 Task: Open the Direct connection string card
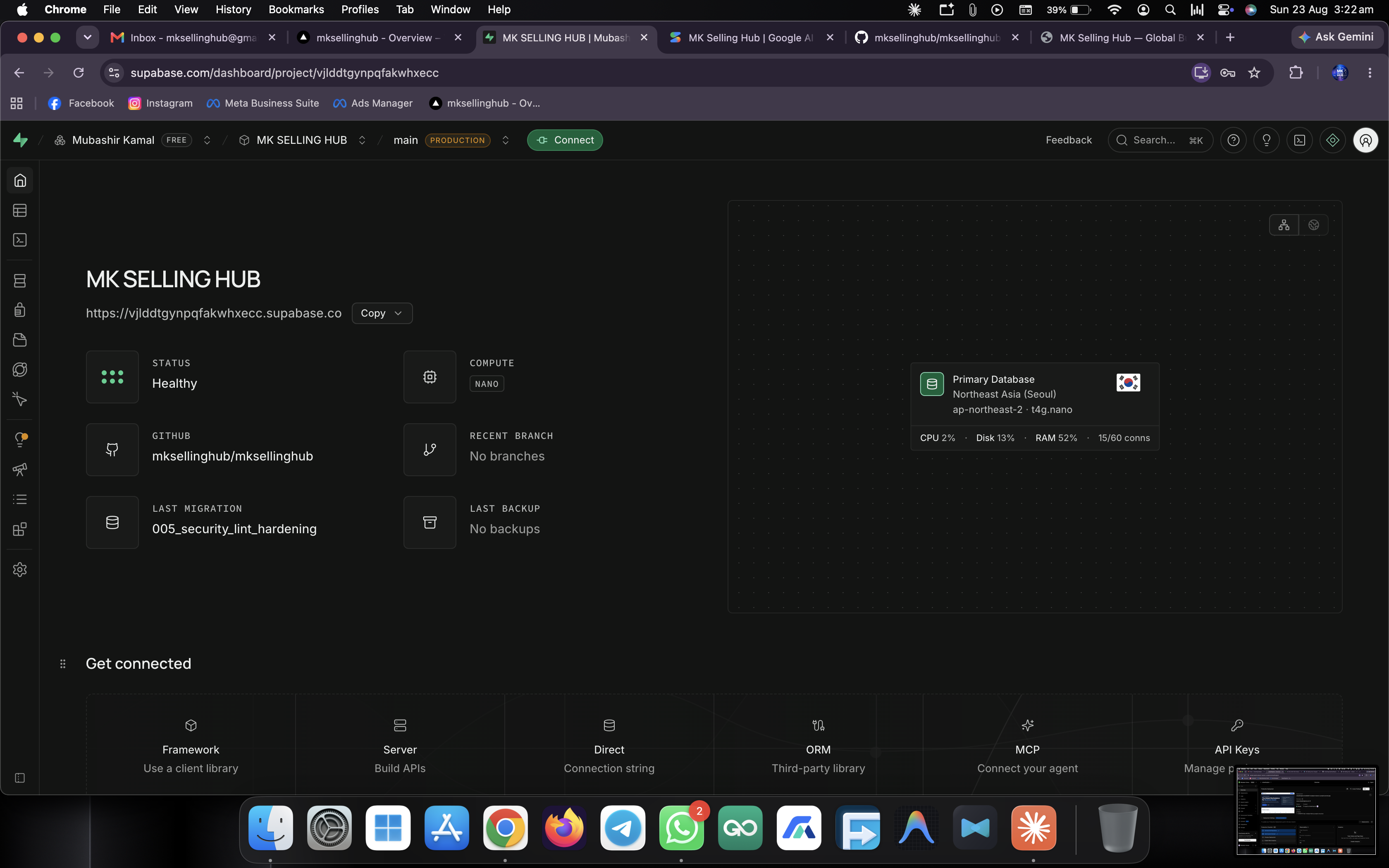click(x=609, y=745)
